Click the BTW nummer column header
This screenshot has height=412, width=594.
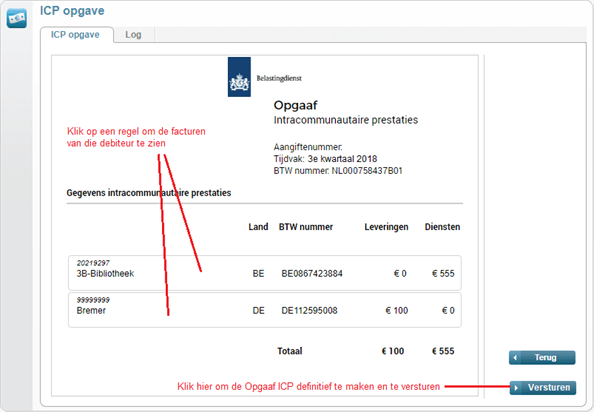tap(306, 227)
